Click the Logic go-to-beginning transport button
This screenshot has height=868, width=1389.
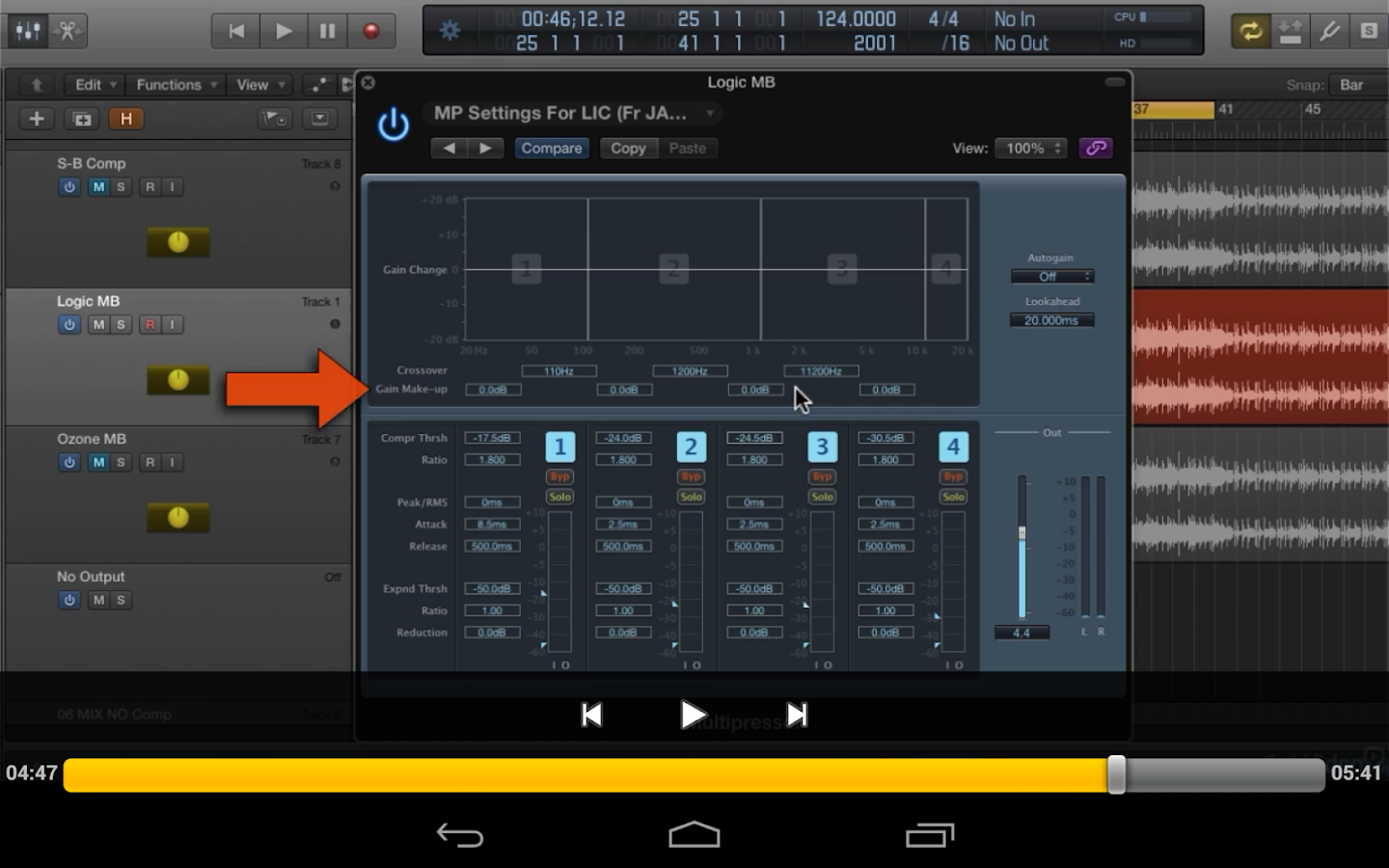[236, 31]
